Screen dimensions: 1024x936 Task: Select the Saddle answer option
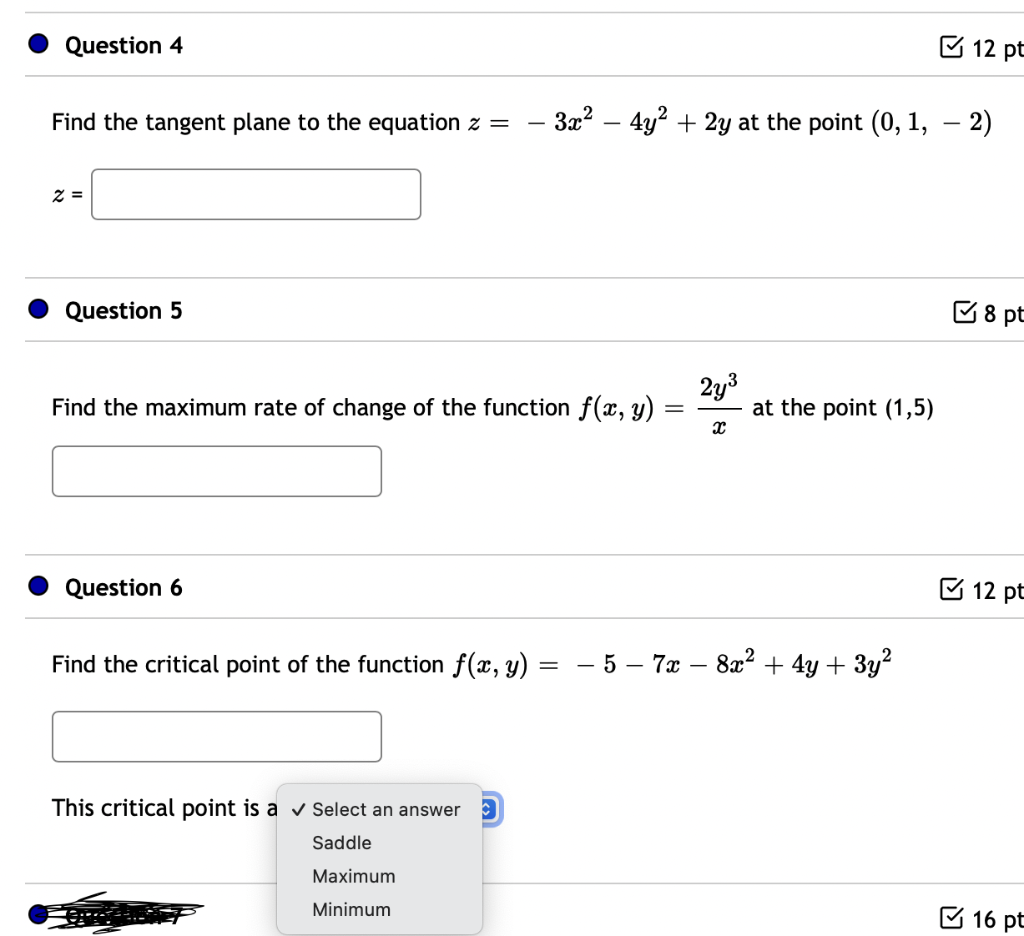pyautogui.click(x=342, y=843)
